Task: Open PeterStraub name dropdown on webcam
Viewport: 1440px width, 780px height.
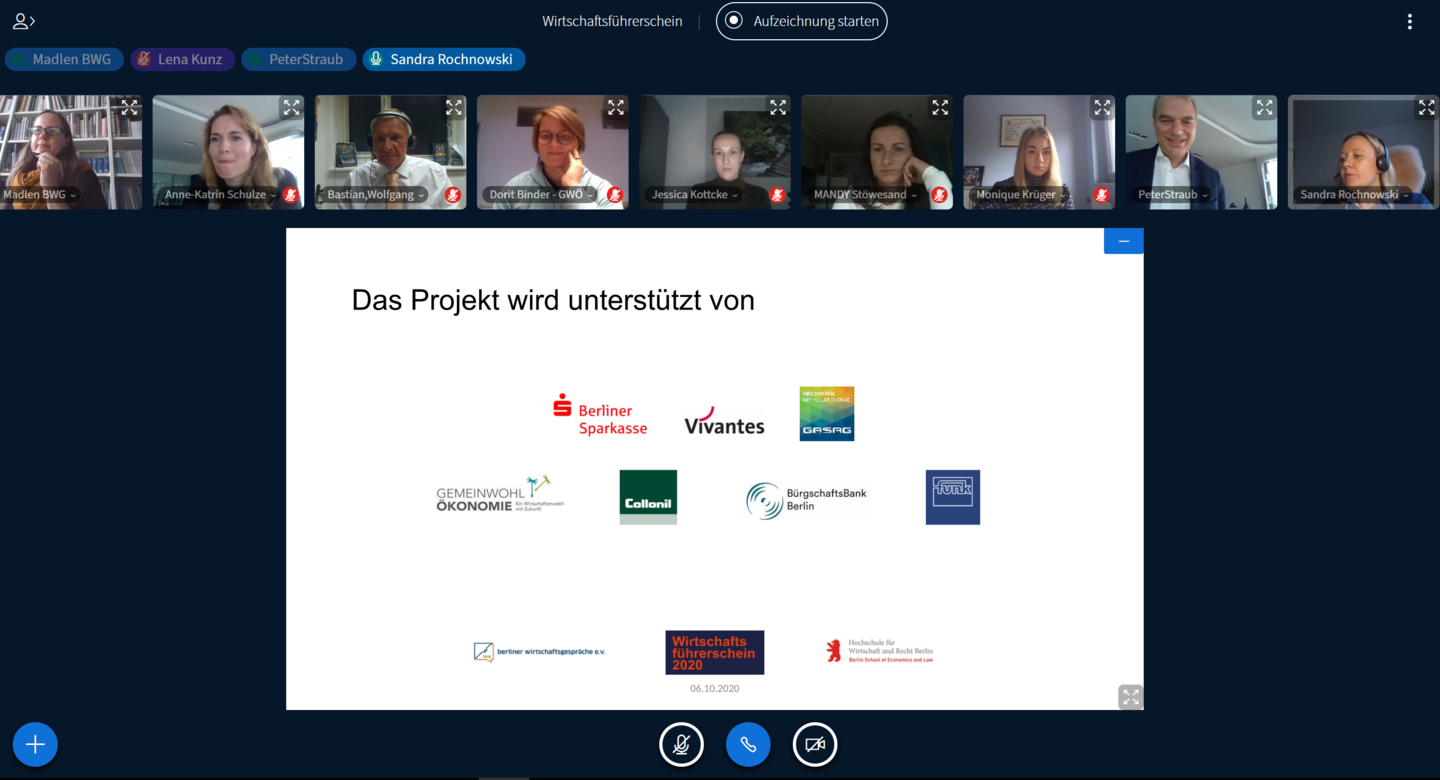Action: click(1174, 195)
